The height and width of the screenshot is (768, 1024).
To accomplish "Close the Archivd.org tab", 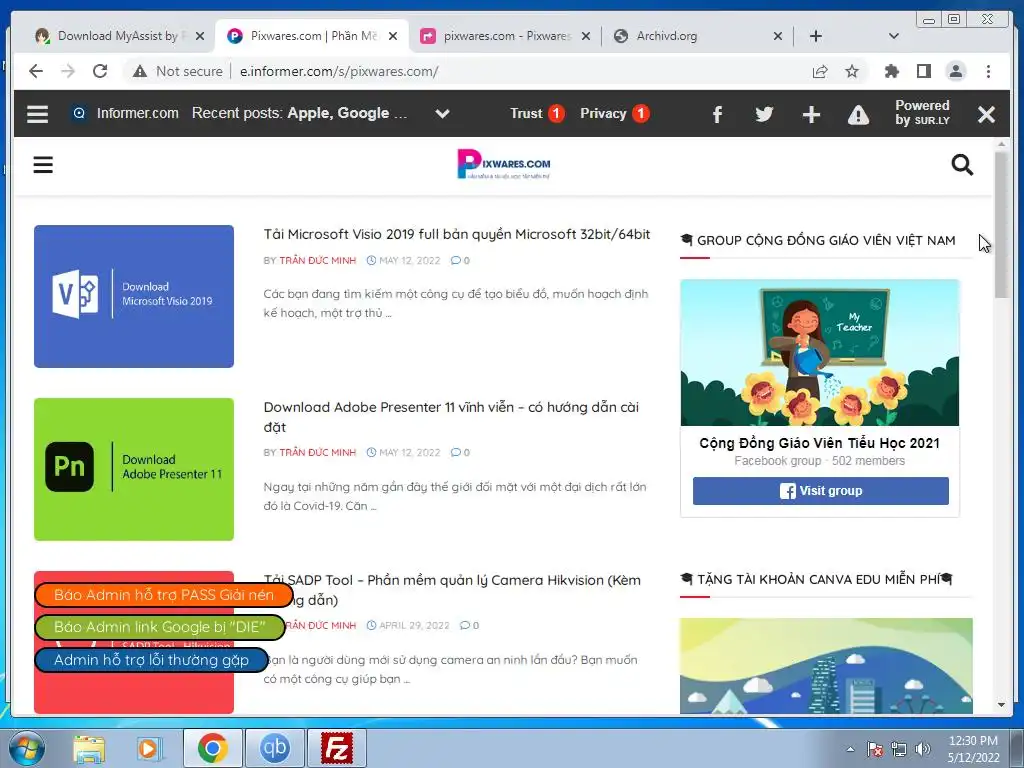I will (778, 36).
